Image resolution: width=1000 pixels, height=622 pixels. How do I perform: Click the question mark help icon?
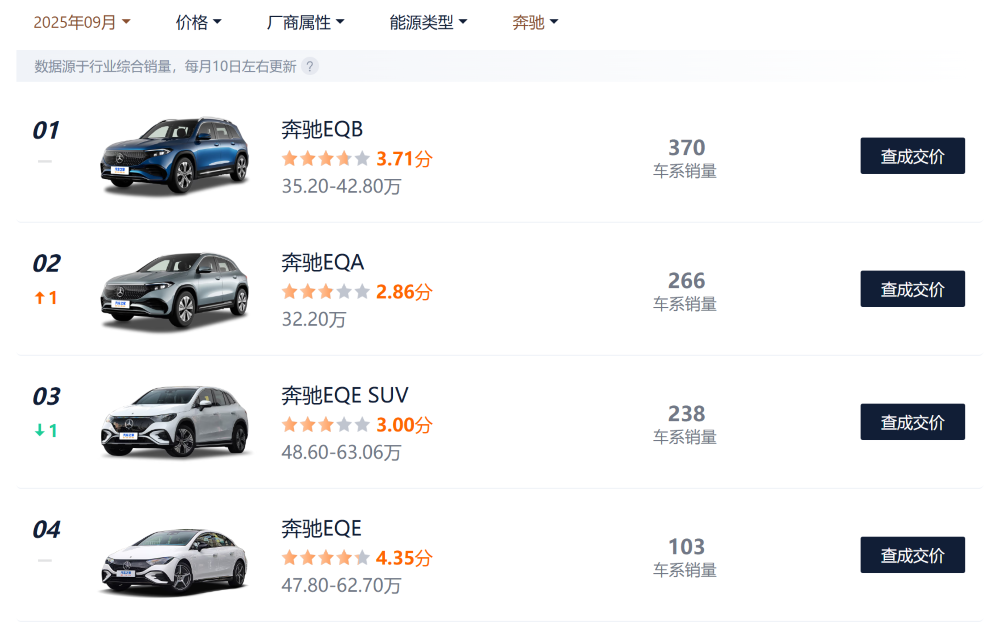pos(308,68)
